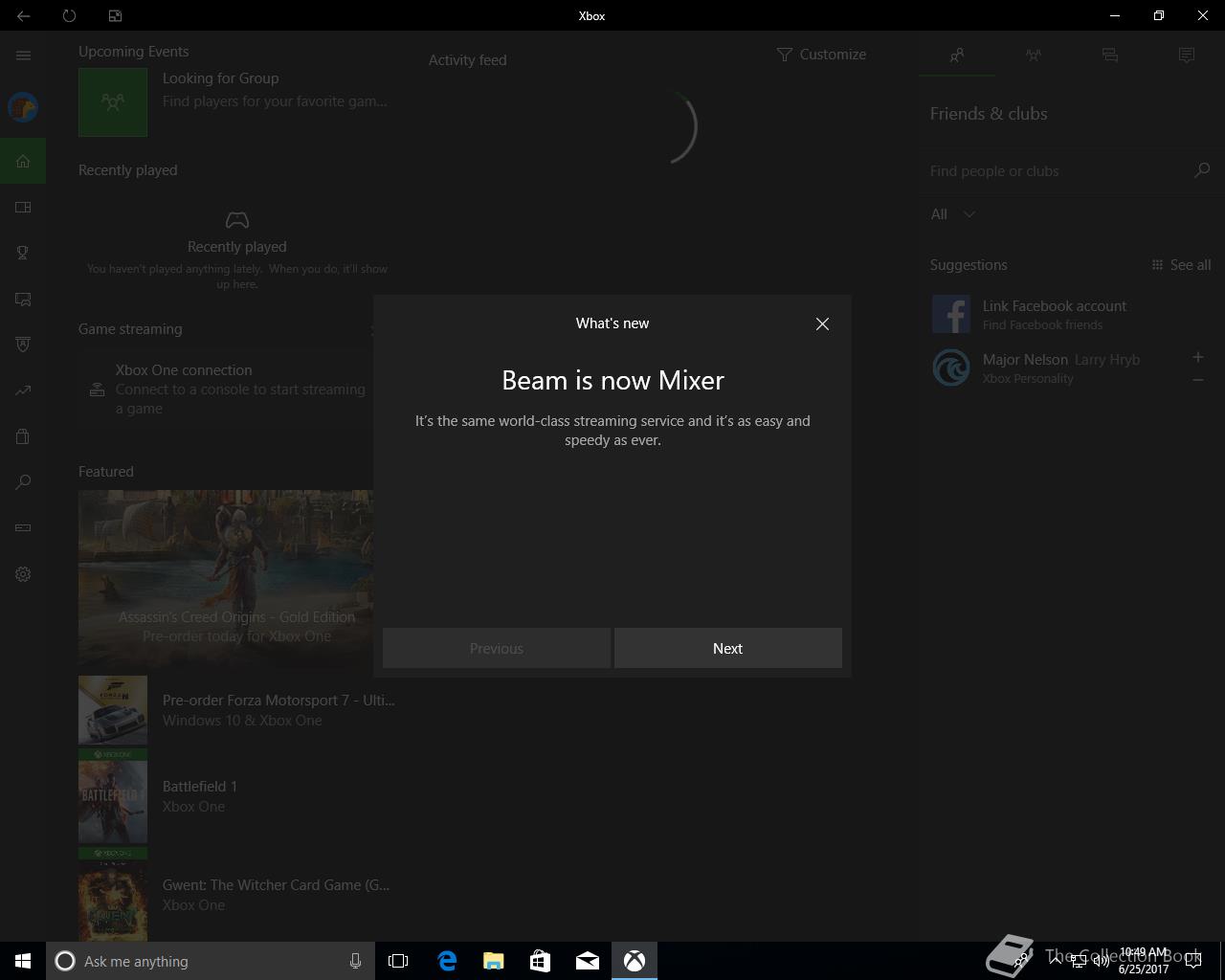Image resolution: width=1225 pixels, height=980 pixels.
Task: Open Action Center notifications icon
Action: pyautogui.click(x=1193, y=961)
